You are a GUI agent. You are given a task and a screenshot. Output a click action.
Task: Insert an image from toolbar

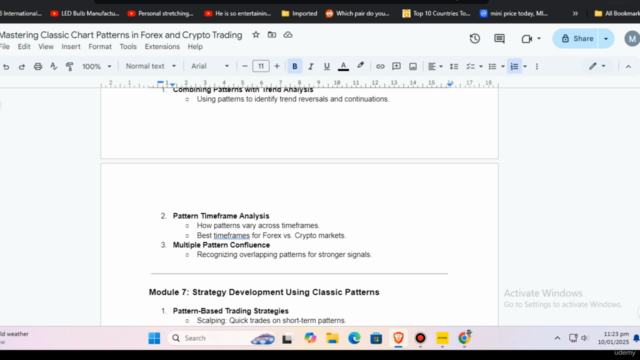tap(413, 67)
